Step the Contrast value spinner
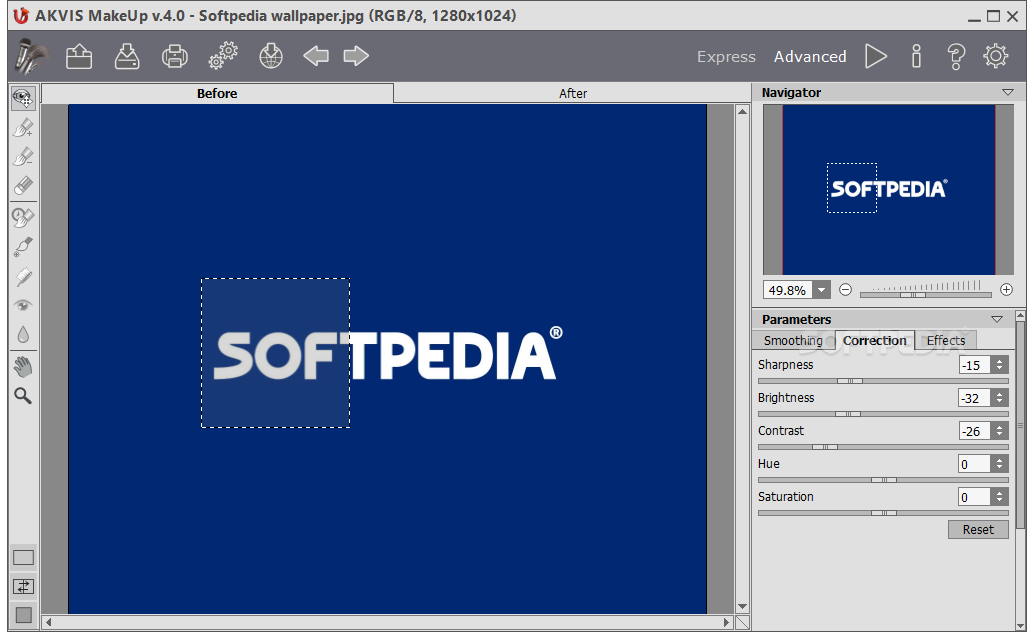This screenshot has width=1034, height=639. point(1000,431)
